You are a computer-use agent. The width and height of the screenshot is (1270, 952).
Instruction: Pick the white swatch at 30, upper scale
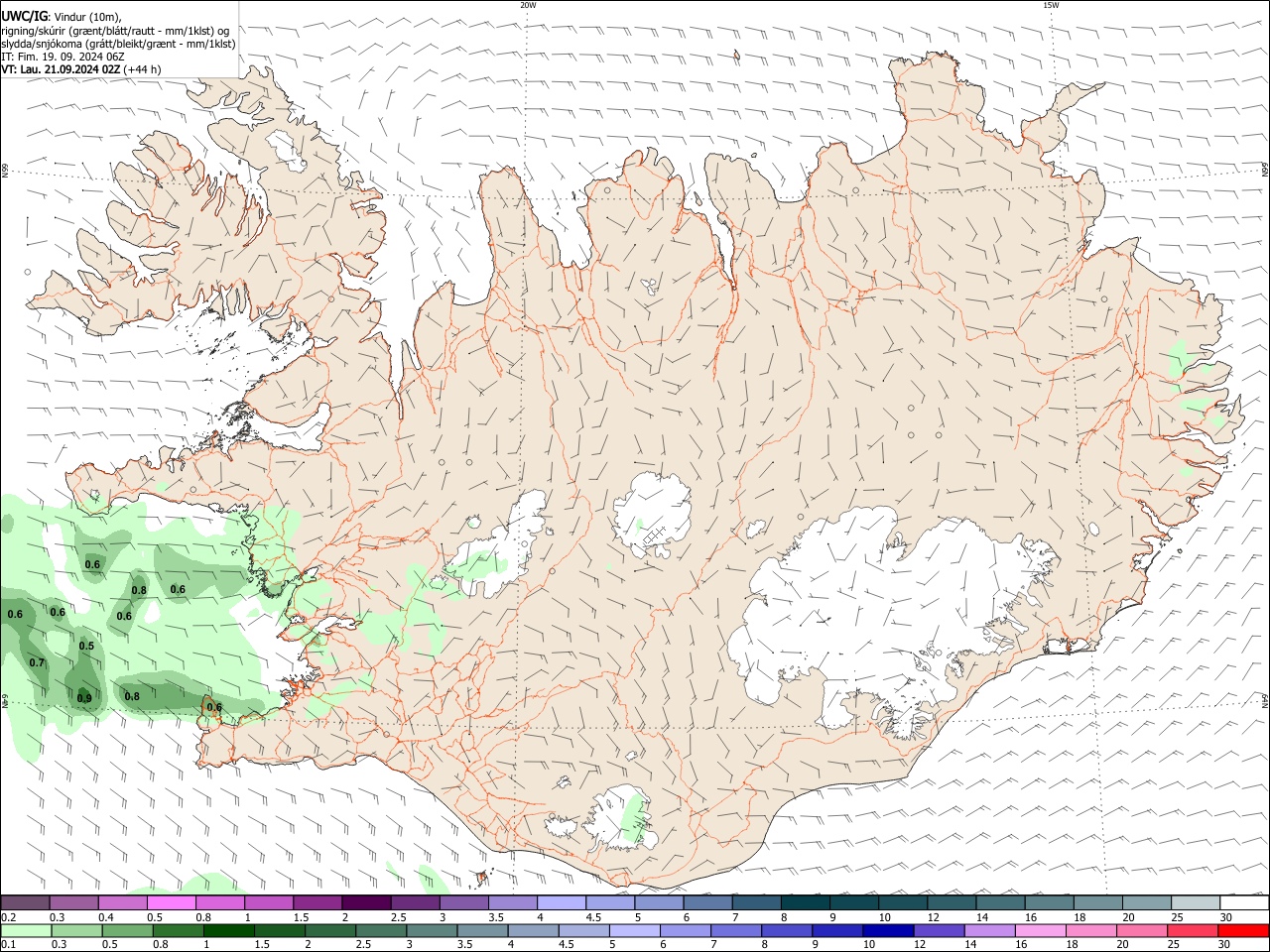tap(1244, 902)
